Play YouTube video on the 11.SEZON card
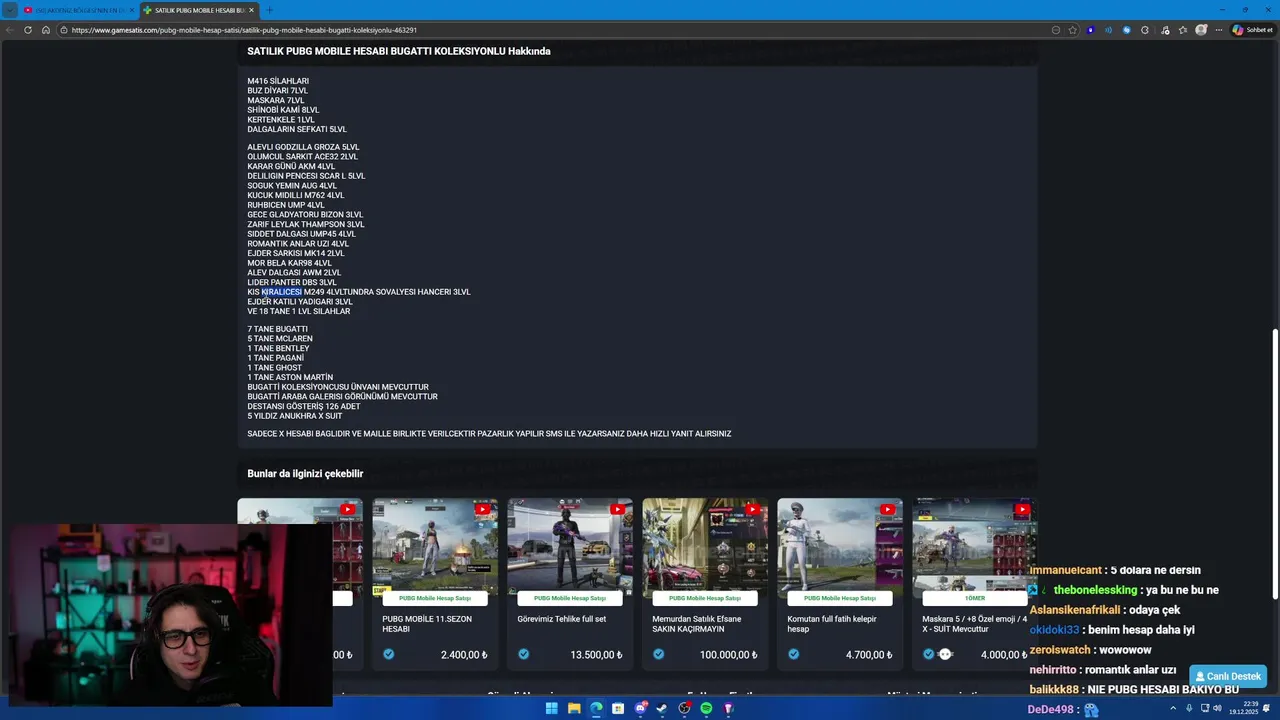 click(482, 509)
